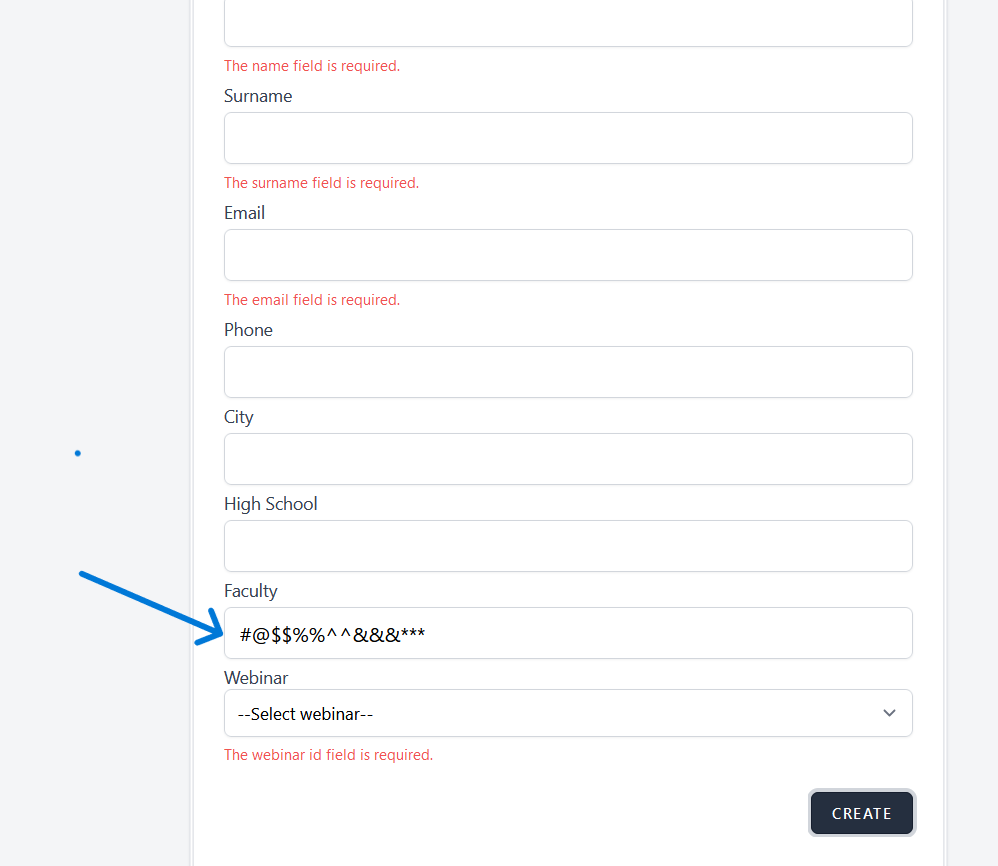The height and width of the screenshot is (866, 998).
Task: Select the City text field
Action: click(x=568, y=459)
